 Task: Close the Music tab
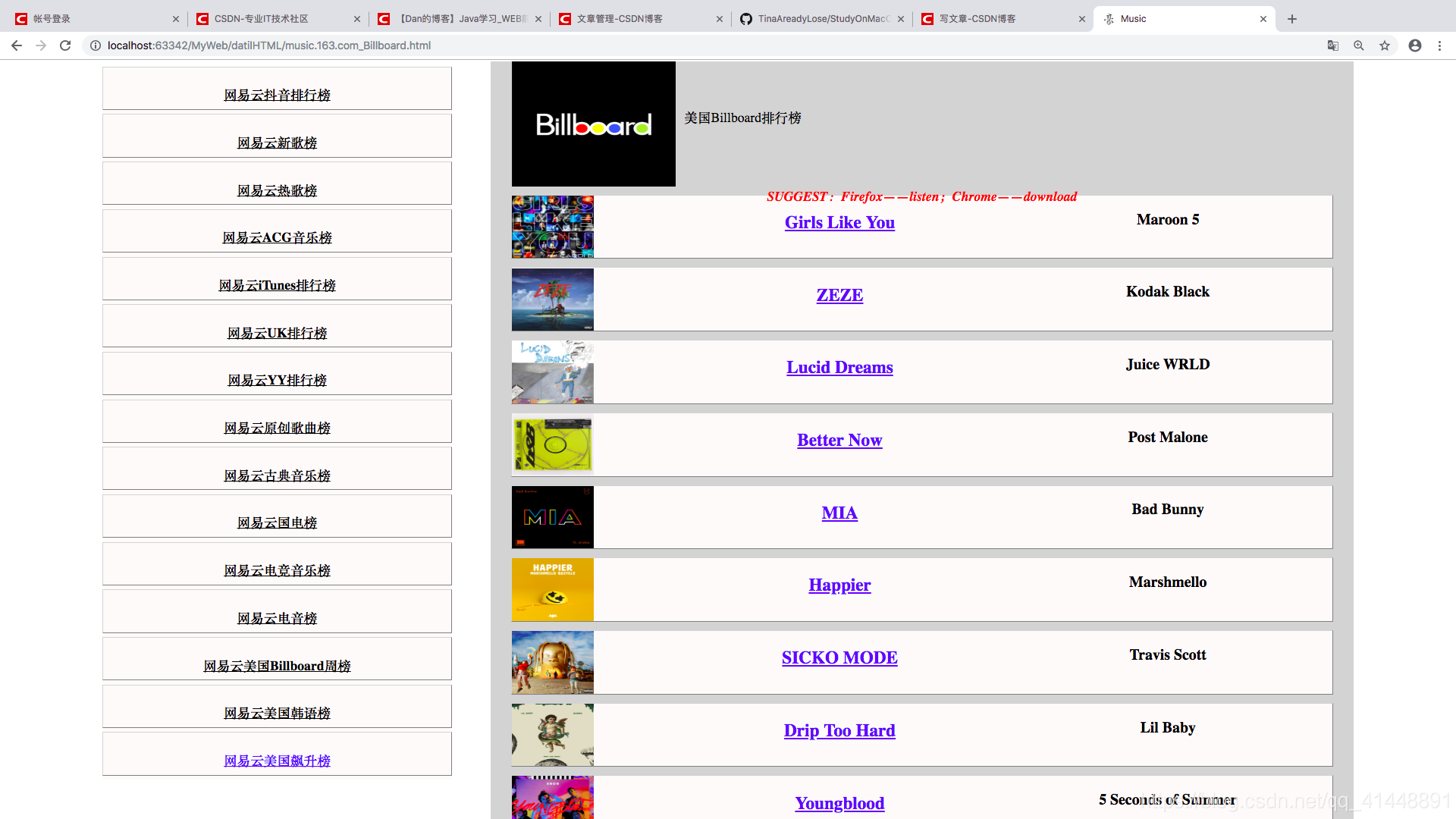[1263, 19]
